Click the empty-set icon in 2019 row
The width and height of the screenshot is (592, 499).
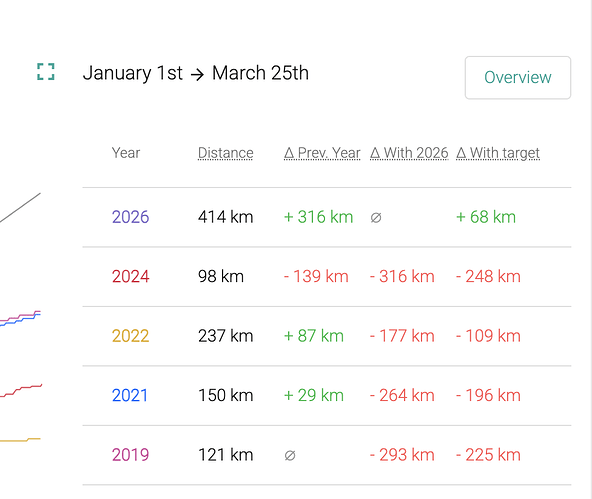tap(290, 456)
